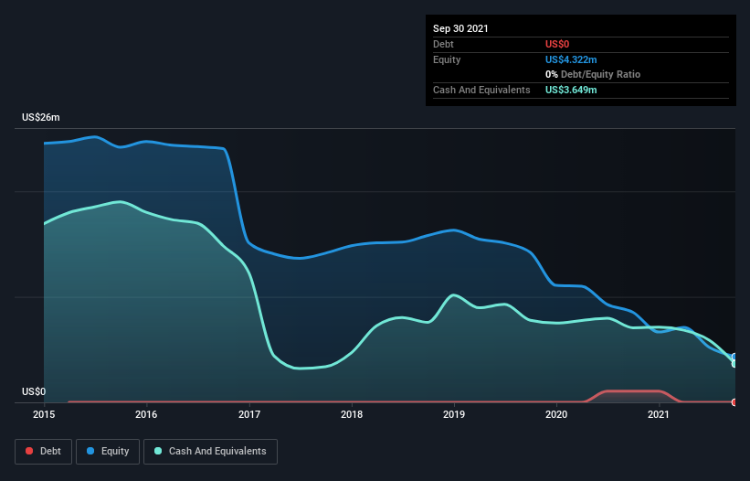Toggle the Equity series in the legend

pyautogui.click(x=106, y=451)
